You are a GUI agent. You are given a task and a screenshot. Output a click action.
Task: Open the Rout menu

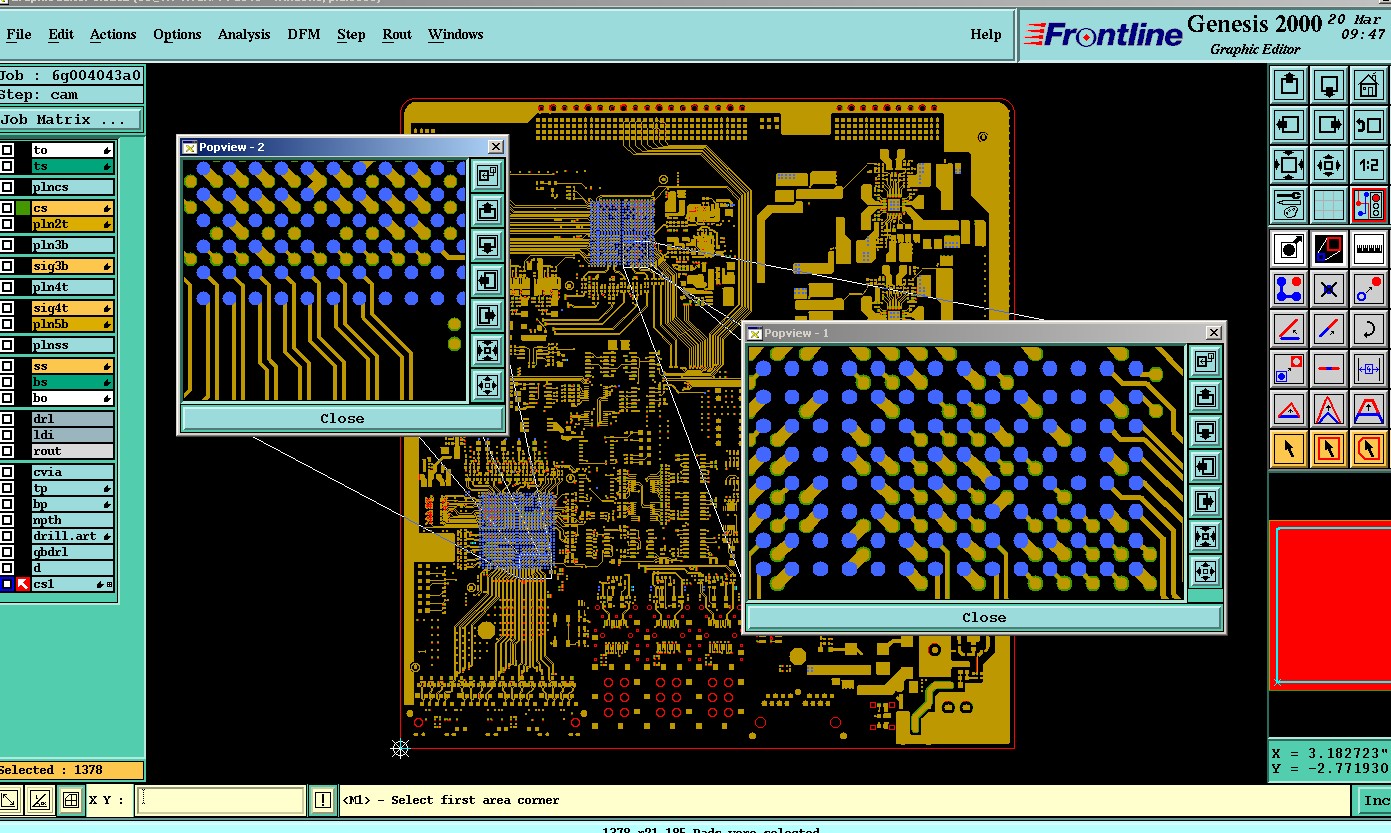(397, 34)
